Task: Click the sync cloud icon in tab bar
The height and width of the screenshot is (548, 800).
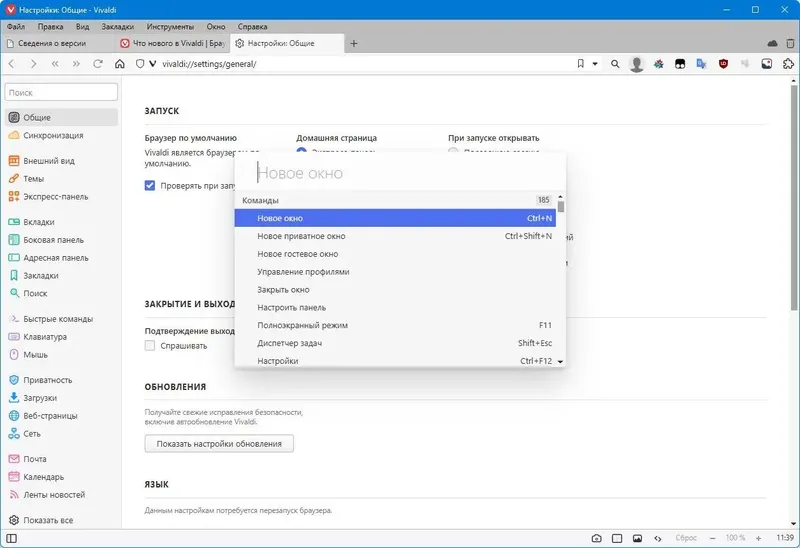Action: click(x=772, y=43)
